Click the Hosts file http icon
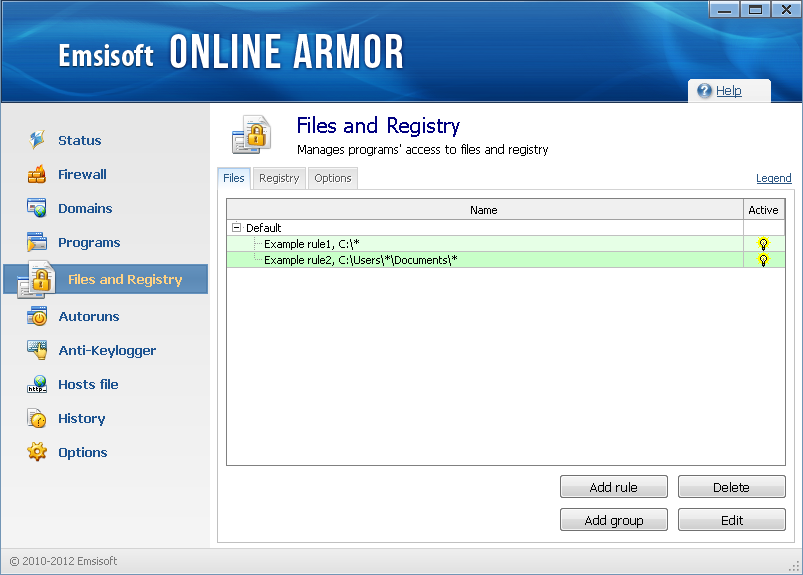 (37, 384)
